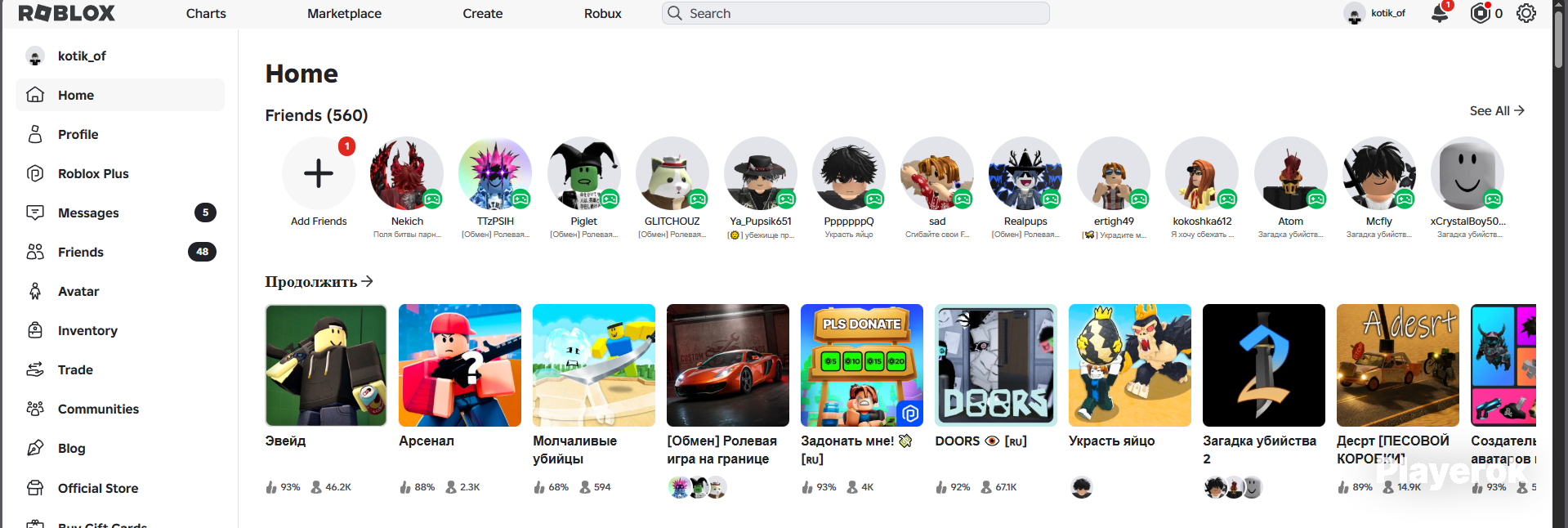Open xCrystalBoy50 friend avatar
Image resolution: width=1568 pixels, height=528 pixels.
(x=1467, y=173)
